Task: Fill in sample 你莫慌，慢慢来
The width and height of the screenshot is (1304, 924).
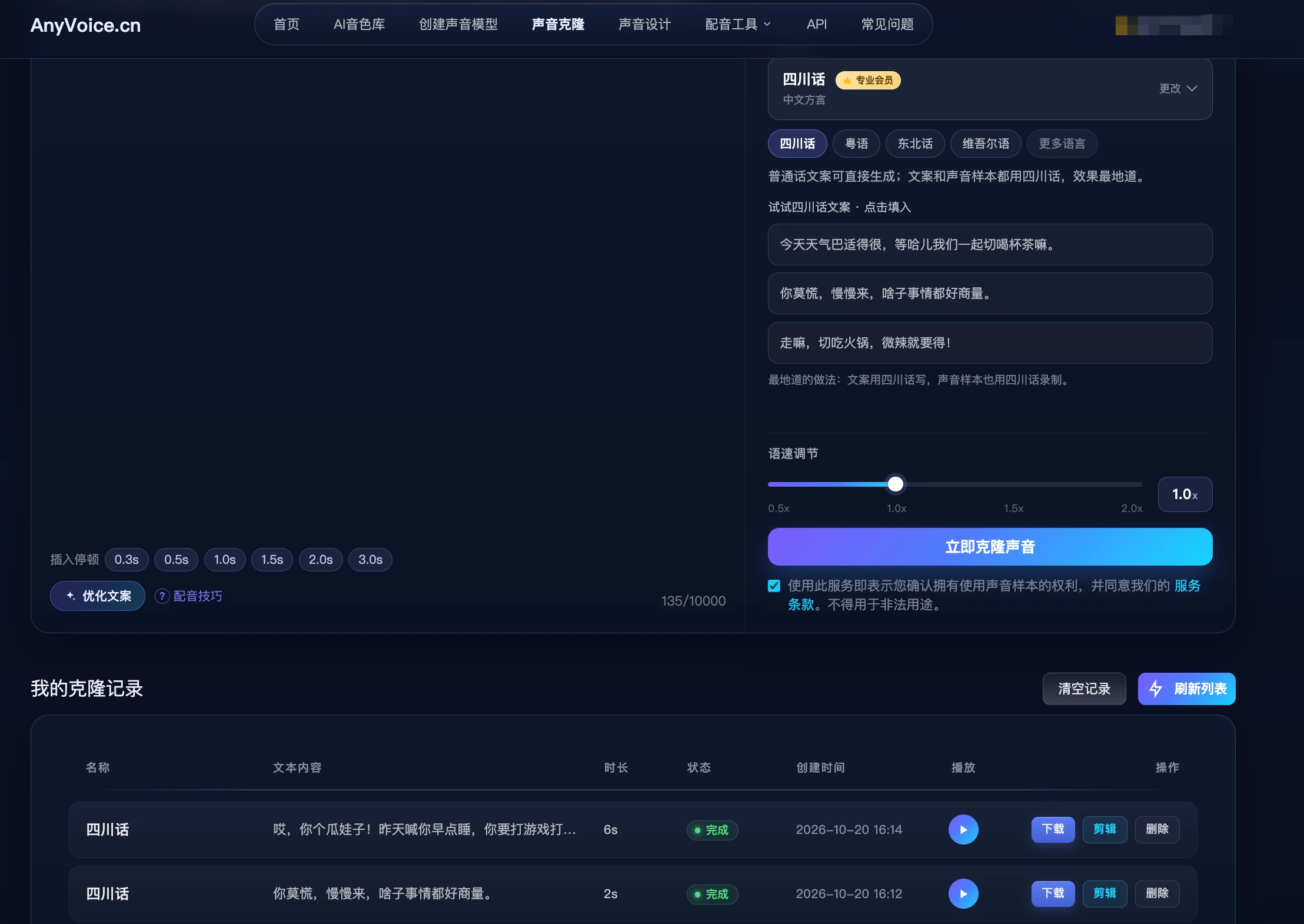Action: pos(990,293)
